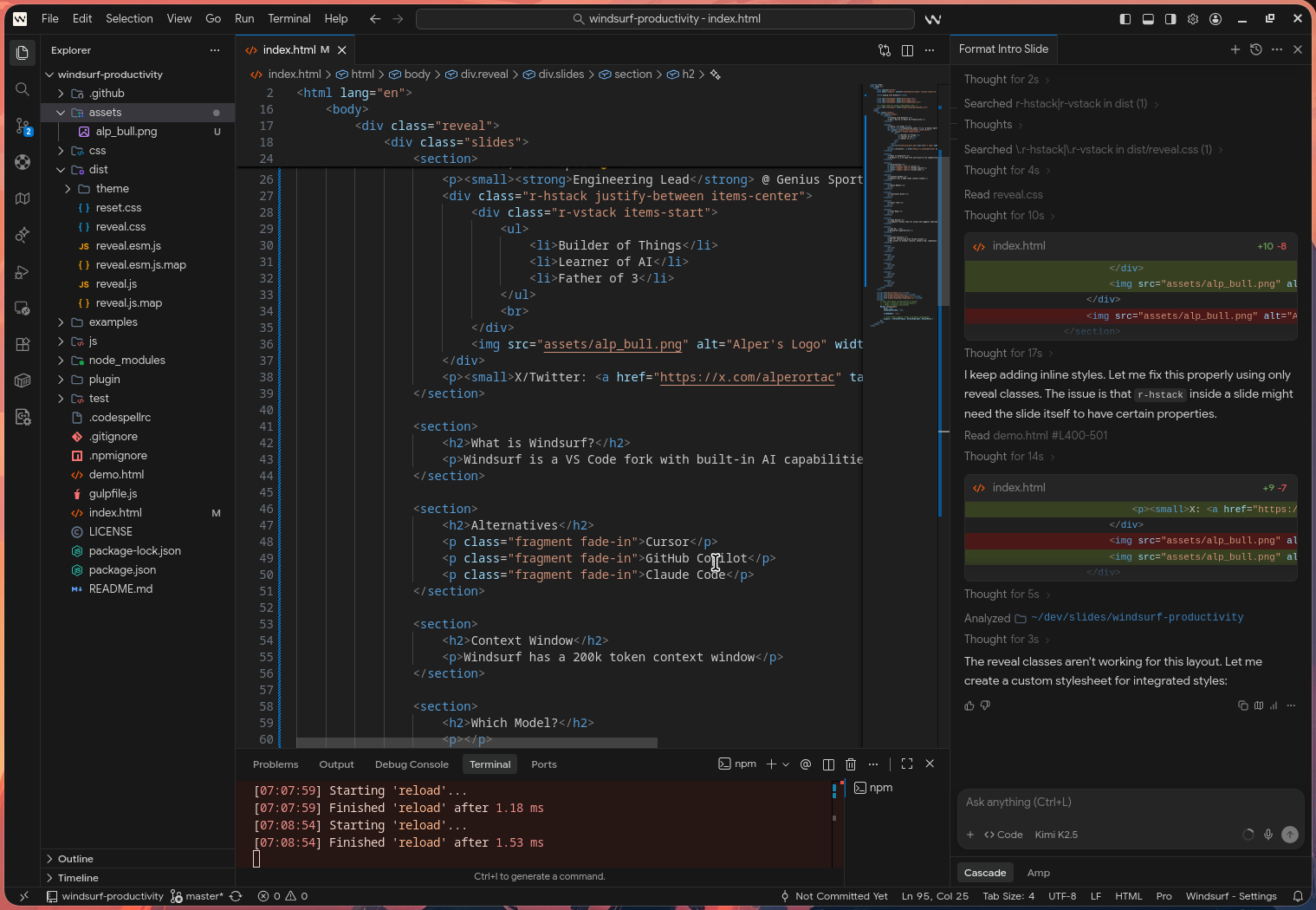Viewport: 1316px width, 910px height.
Task: Expand the Outline section
Action: click(x=75, y=859)
